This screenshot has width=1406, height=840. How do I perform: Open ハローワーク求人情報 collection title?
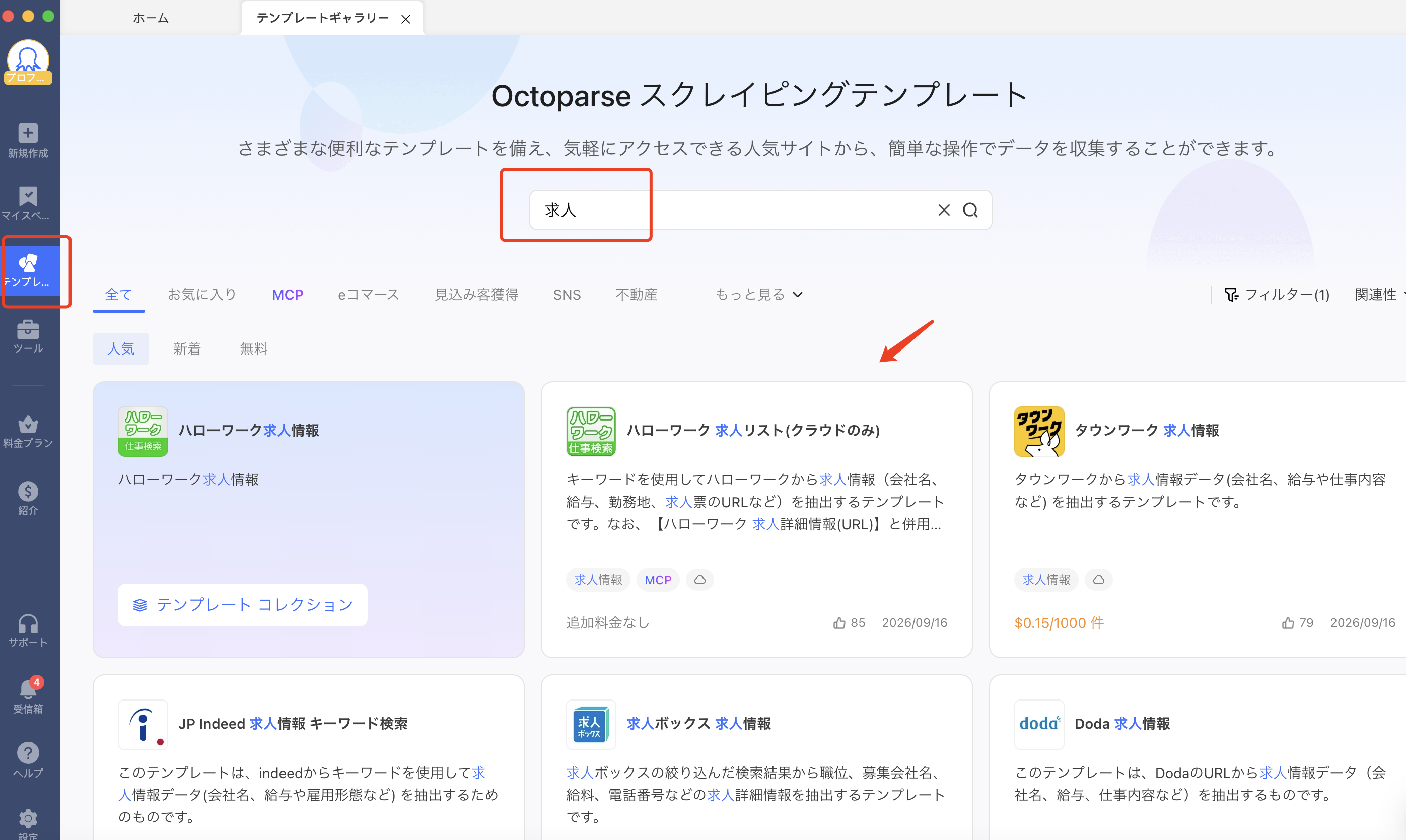(x=248, y=430)
